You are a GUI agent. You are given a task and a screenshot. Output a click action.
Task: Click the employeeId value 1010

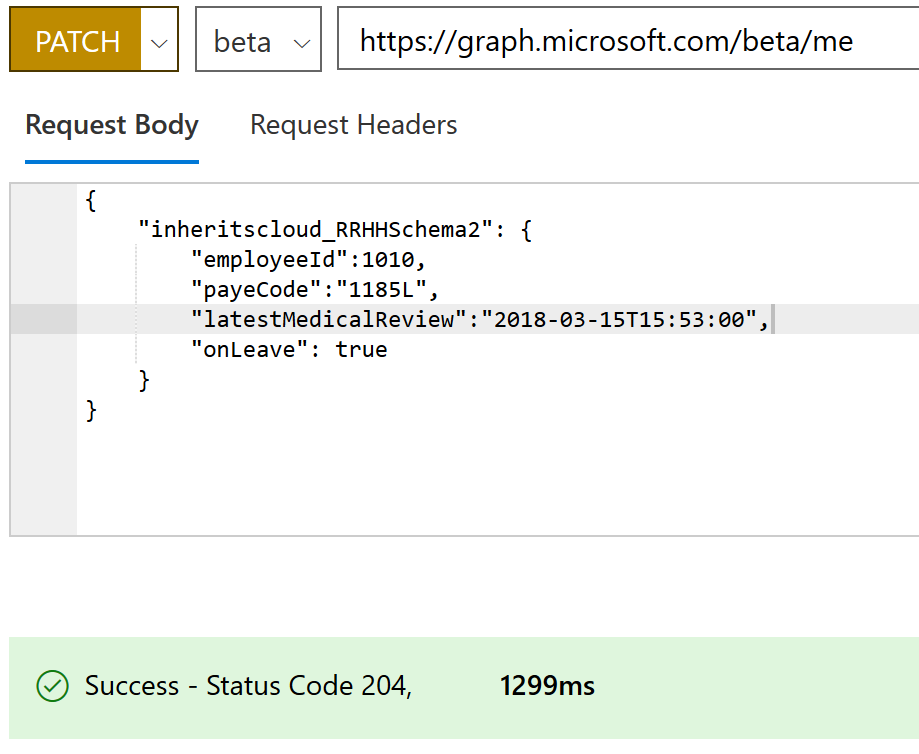393,260
